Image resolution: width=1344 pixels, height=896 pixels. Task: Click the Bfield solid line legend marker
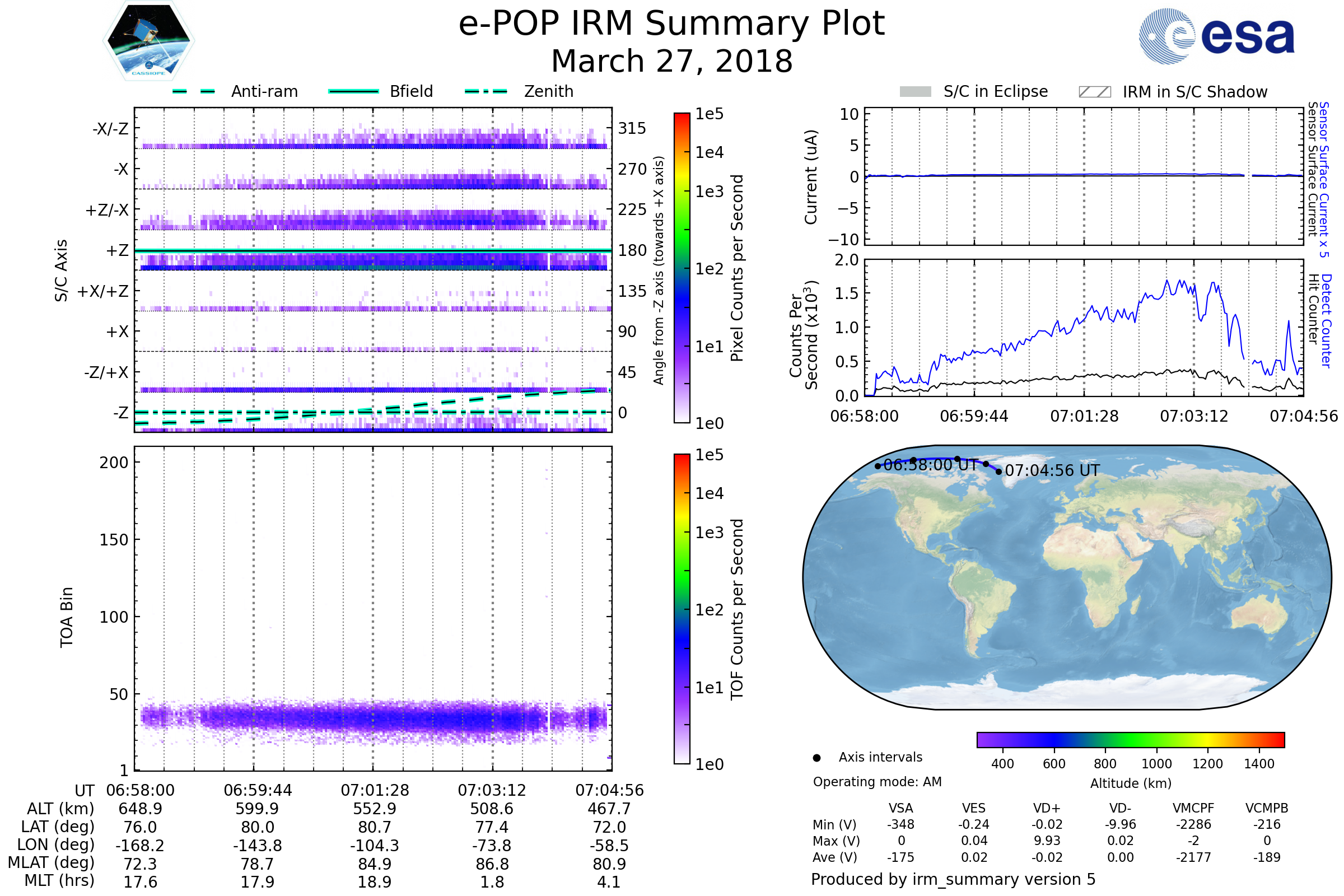click(x=353, y=91)
